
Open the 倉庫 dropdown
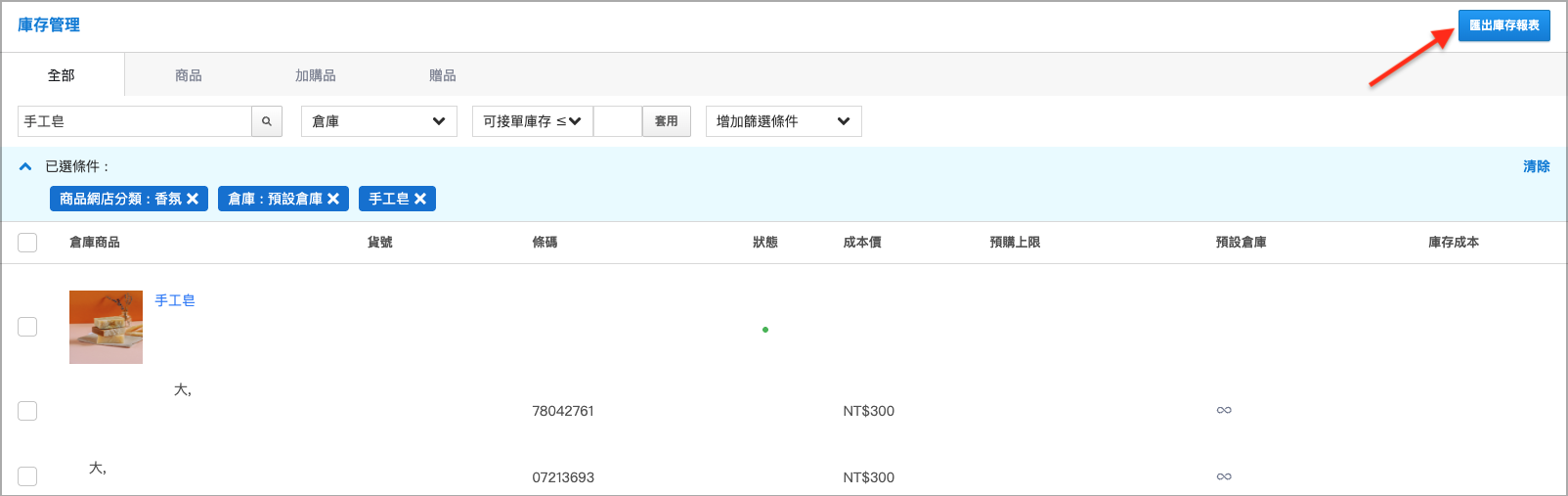(379, 121)
